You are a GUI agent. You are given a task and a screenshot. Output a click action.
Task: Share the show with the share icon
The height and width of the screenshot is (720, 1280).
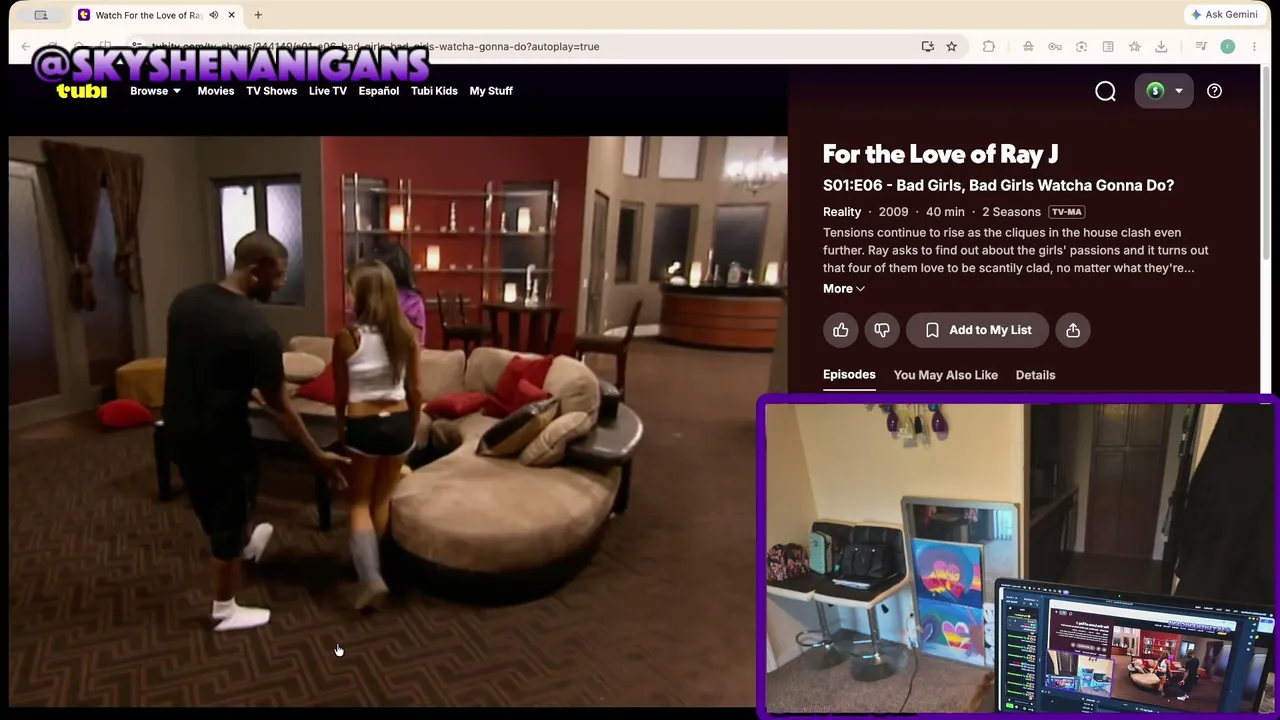coord(1073,330)
